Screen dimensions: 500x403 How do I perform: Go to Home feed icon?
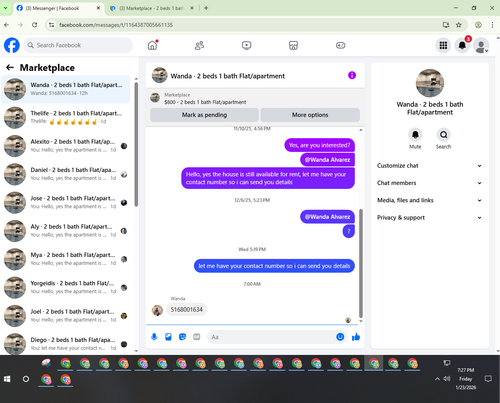coord(152,45)
